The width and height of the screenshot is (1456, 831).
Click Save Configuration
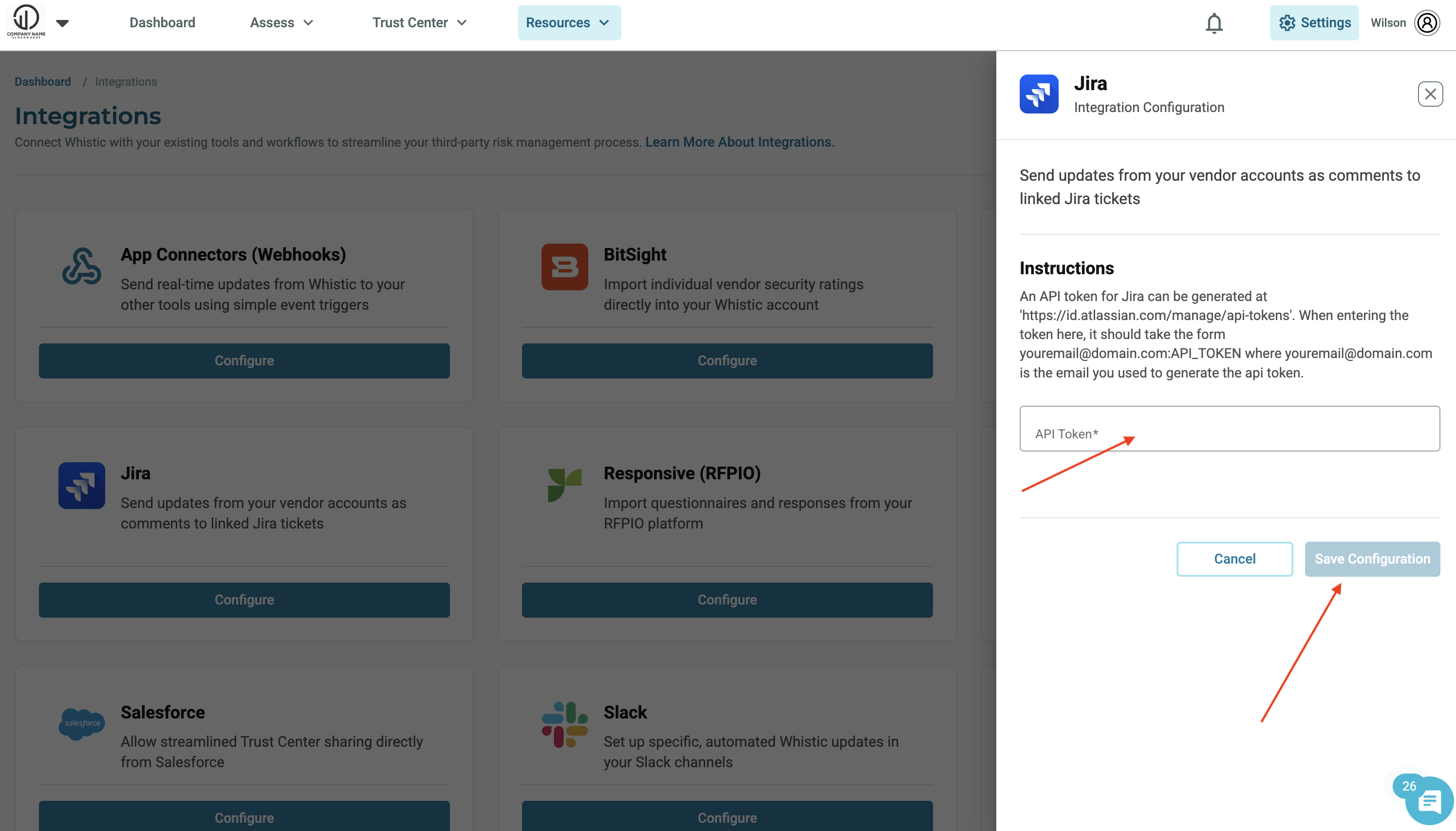click(1372, 559)
